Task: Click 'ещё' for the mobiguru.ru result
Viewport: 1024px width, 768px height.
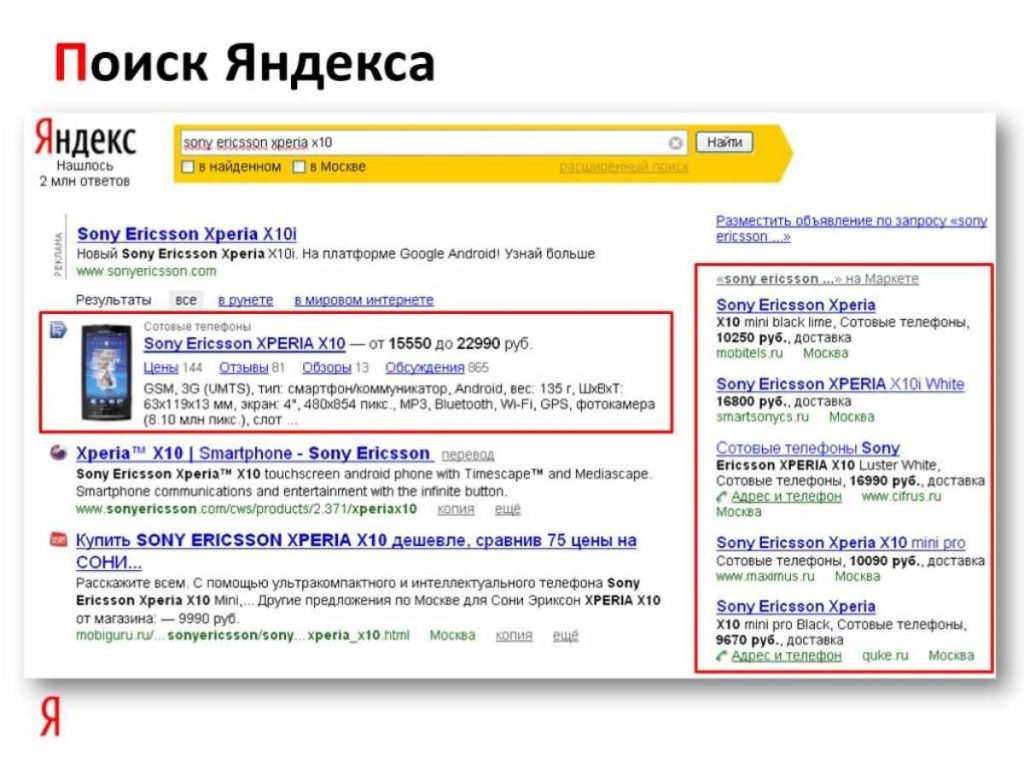Action: coord(566,635)
